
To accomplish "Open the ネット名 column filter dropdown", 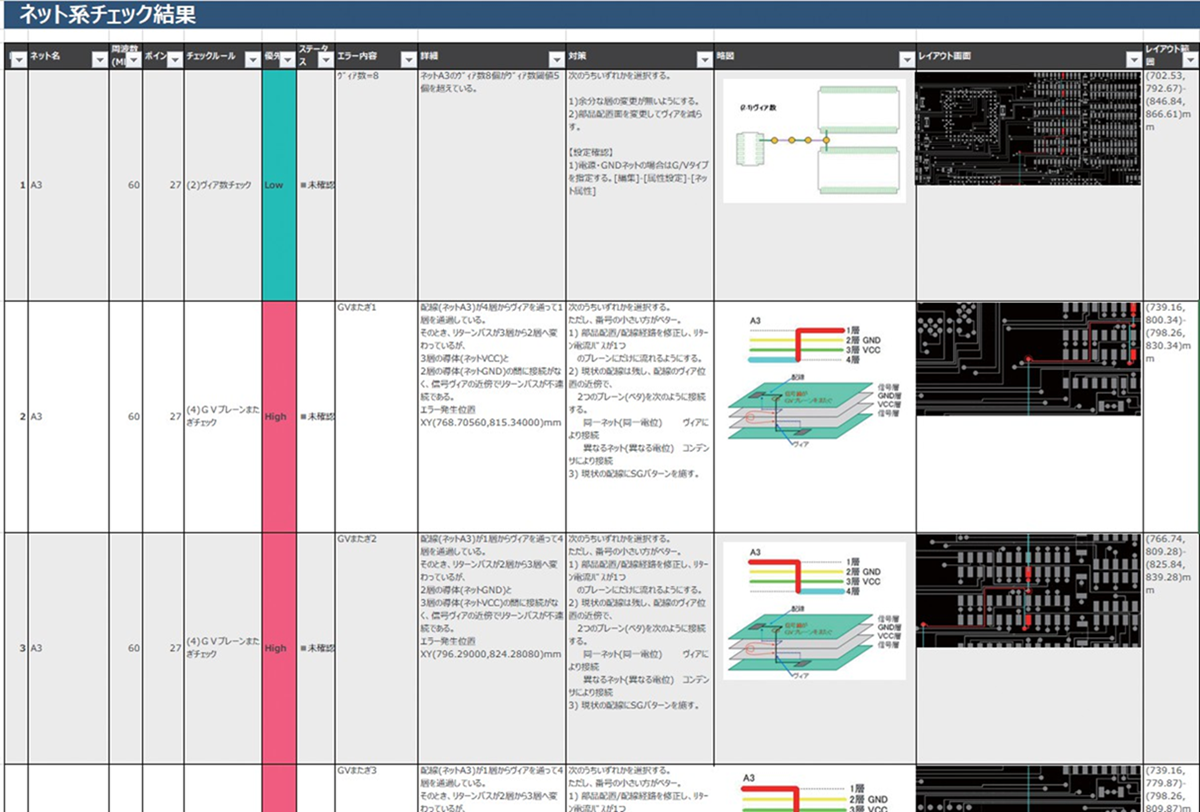I will pos(98,60).
